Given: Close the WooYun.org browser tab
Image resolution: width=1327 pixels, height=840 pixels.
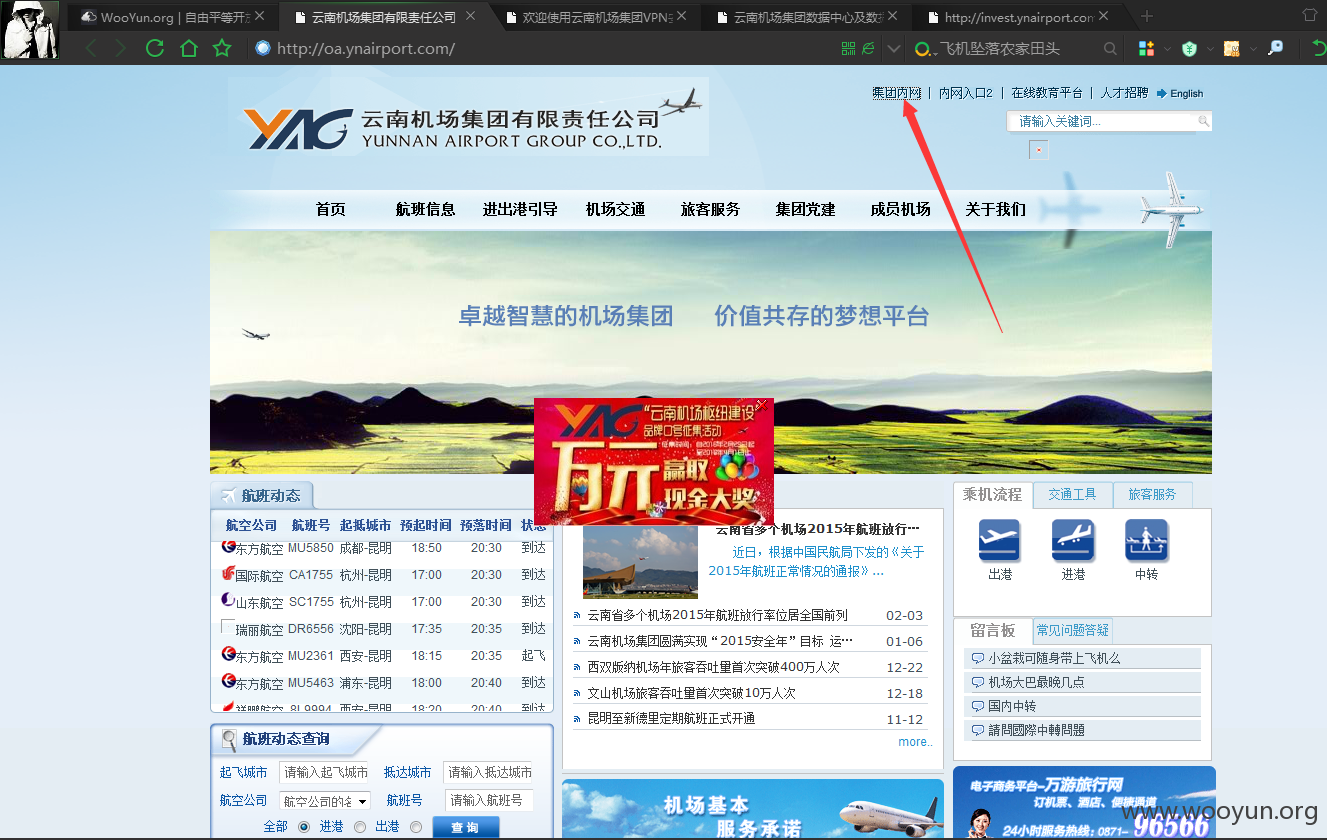Looking at the screenshot, I should click(260, 17).
